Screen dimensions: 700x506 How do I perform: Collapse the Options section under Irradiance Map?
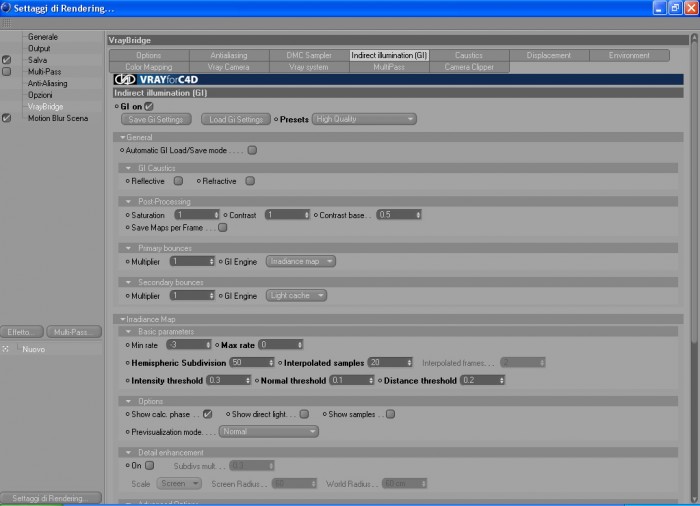[129, 401]
